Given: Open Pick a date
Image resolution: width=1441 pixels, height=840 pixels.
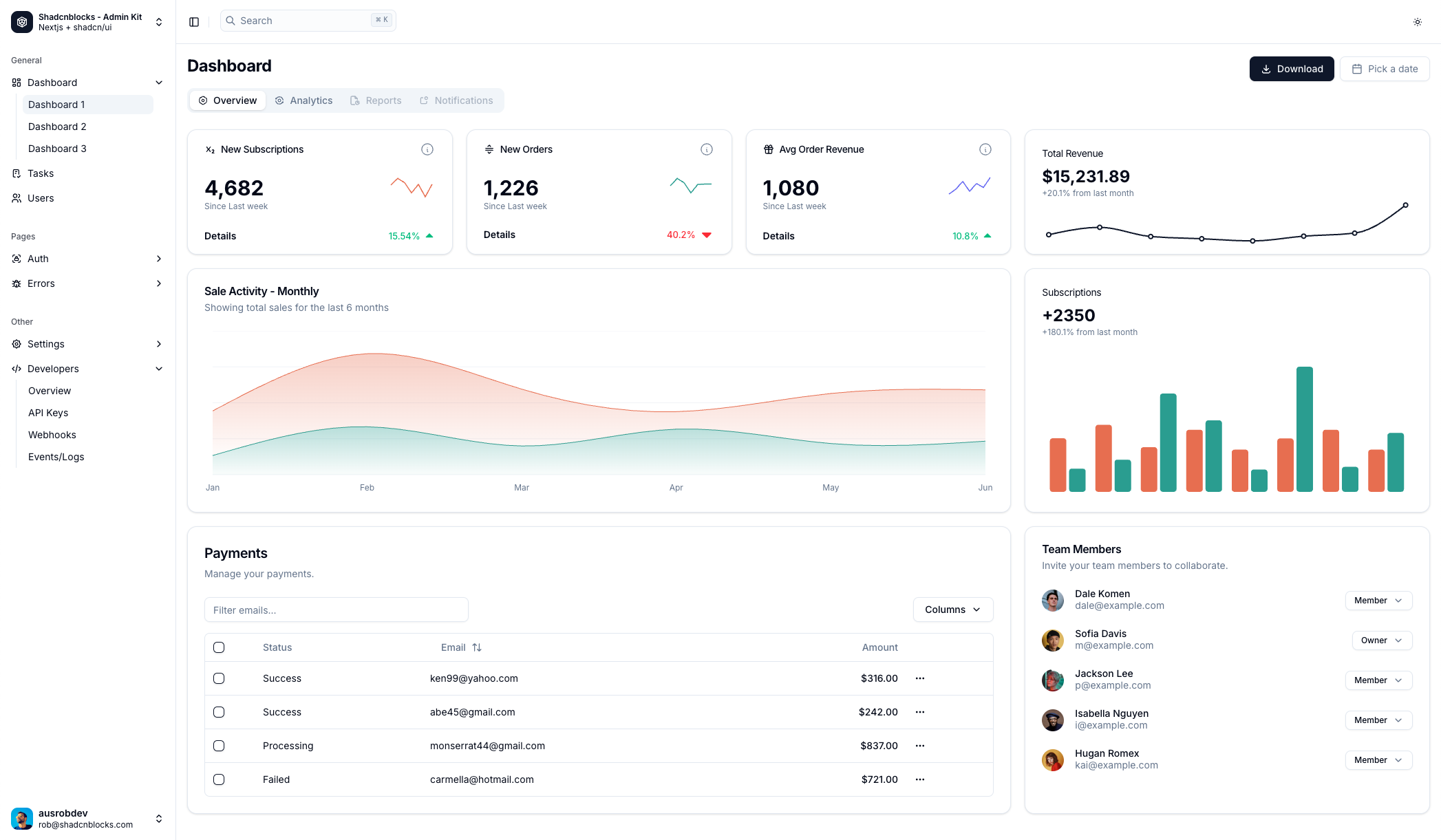Looking at the screenshot, I should pyautogui.click(x=1385, y=69).
